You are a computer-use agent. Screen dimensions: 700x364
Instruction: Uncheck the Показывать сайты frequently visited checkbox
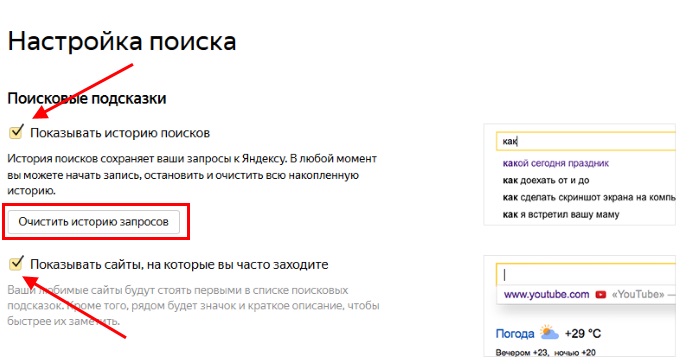click(16, 264)
